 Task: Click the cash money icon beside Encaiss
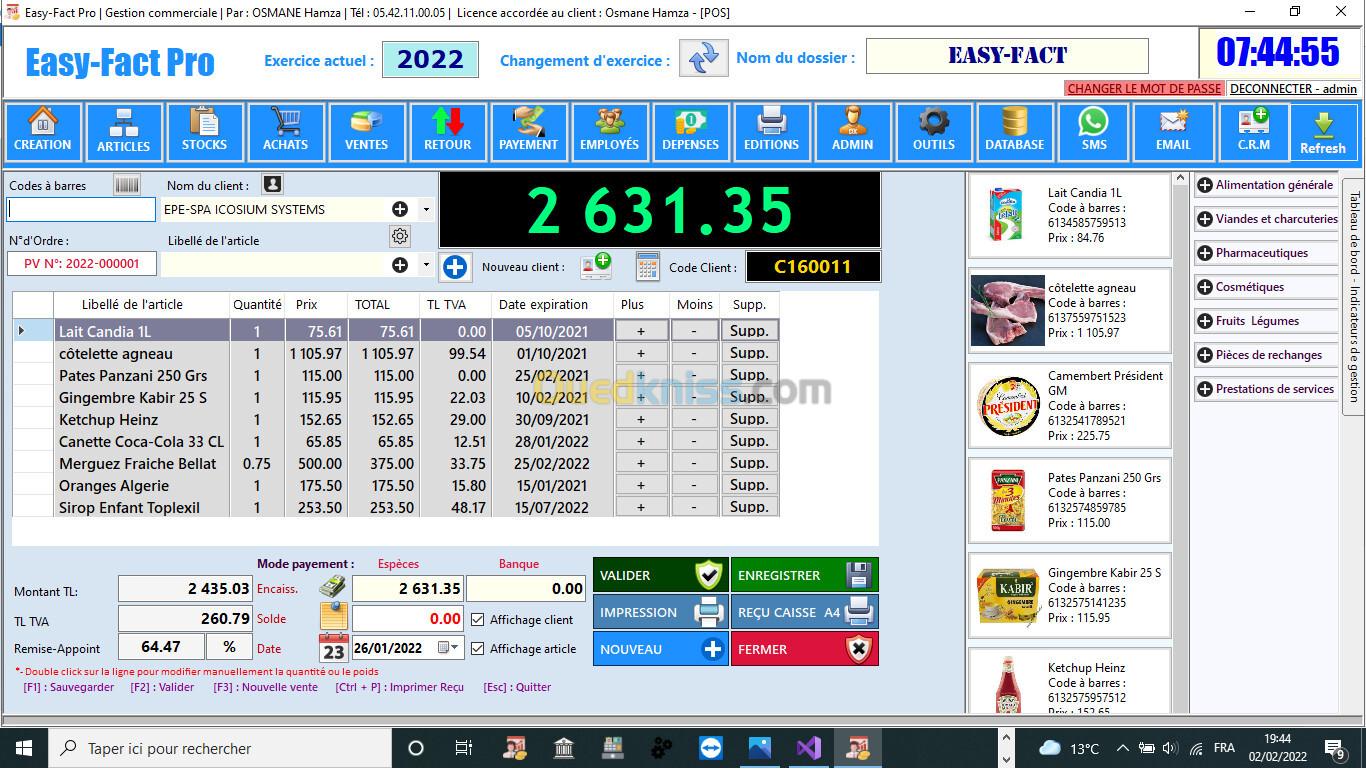[333, 588]
